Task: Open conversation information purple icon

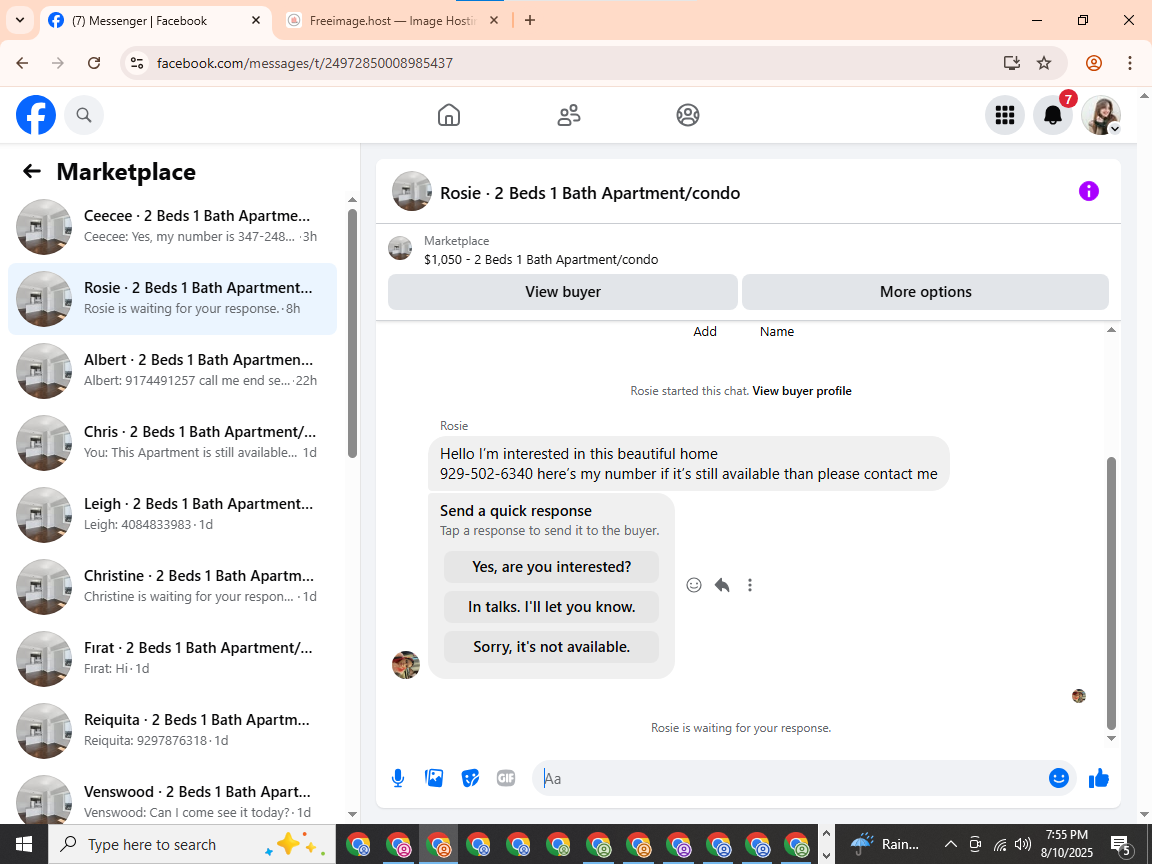Action: [1088, 192]
